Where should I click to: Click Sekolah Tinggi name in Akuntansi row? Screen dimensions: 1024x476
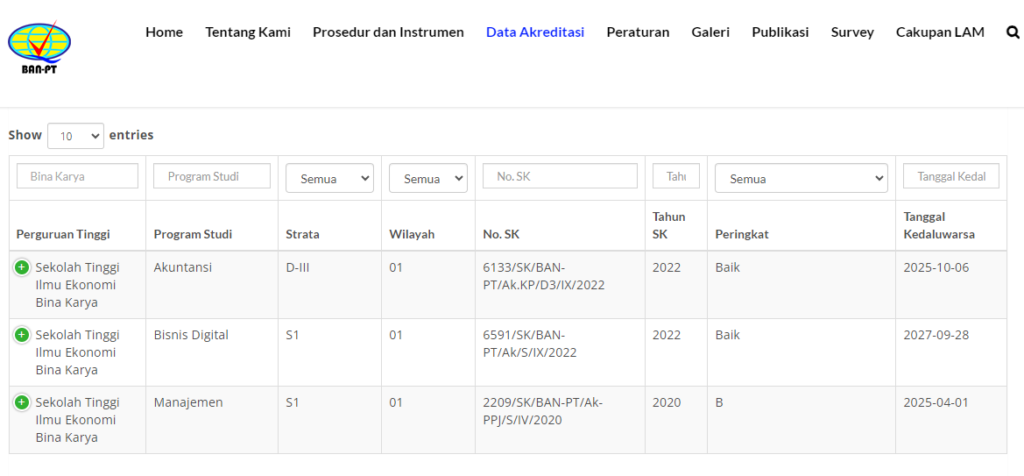[77, 285]
